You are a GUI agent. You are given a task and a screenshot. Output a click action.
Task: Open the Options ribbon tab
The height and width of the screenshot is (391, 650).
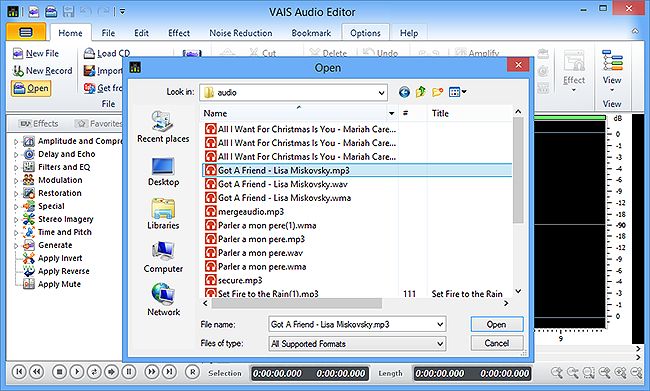(x=365, y=33)
